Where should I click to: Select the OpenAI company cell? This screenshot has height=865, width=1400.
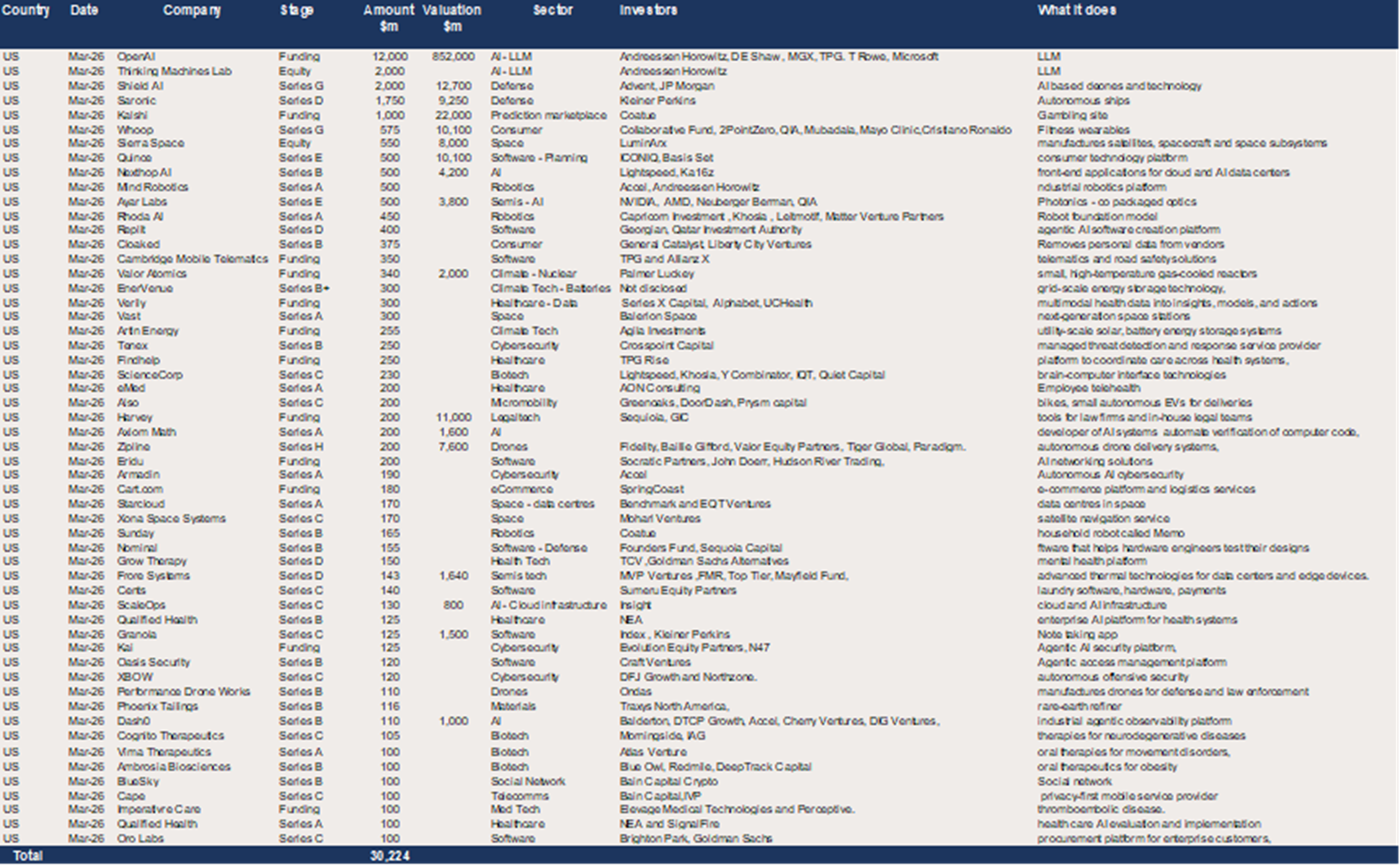coord(136,57)
